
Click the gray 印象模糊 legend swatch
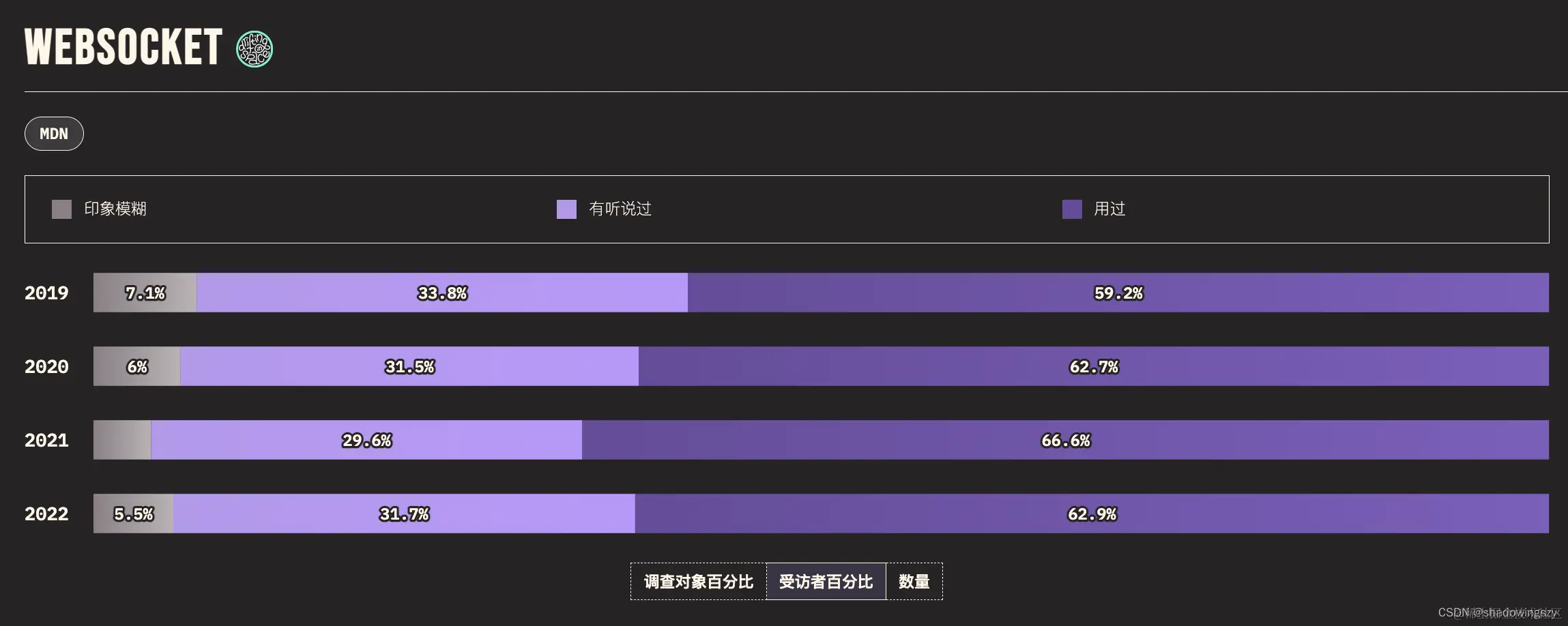61,209
